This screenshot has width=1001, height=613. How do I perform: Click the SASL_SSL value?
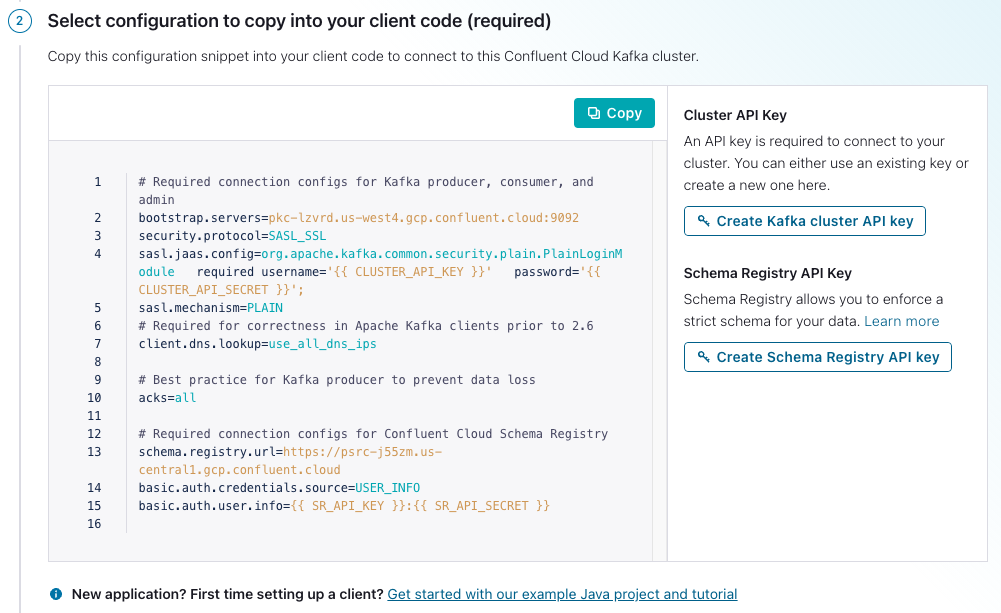tap(297, 236)
